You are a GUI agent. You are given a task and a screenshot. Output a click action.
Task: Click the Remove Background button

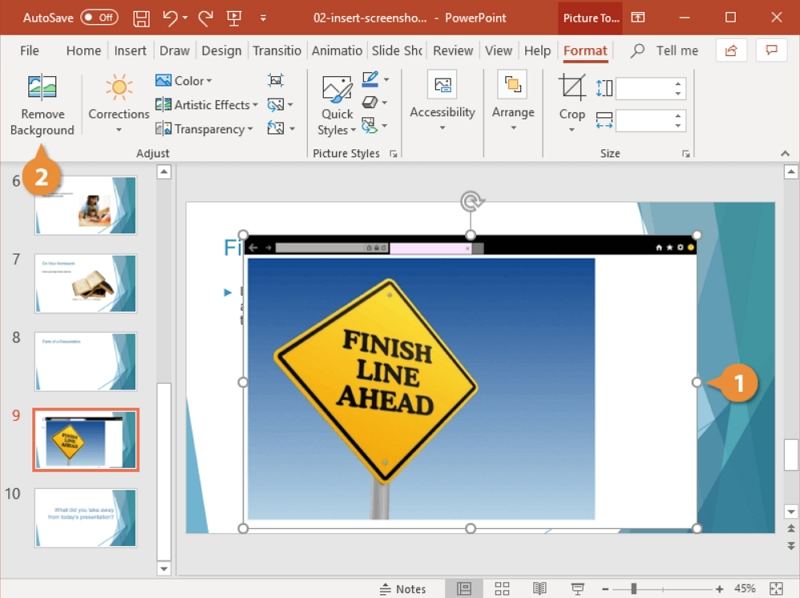click(42, 105)
